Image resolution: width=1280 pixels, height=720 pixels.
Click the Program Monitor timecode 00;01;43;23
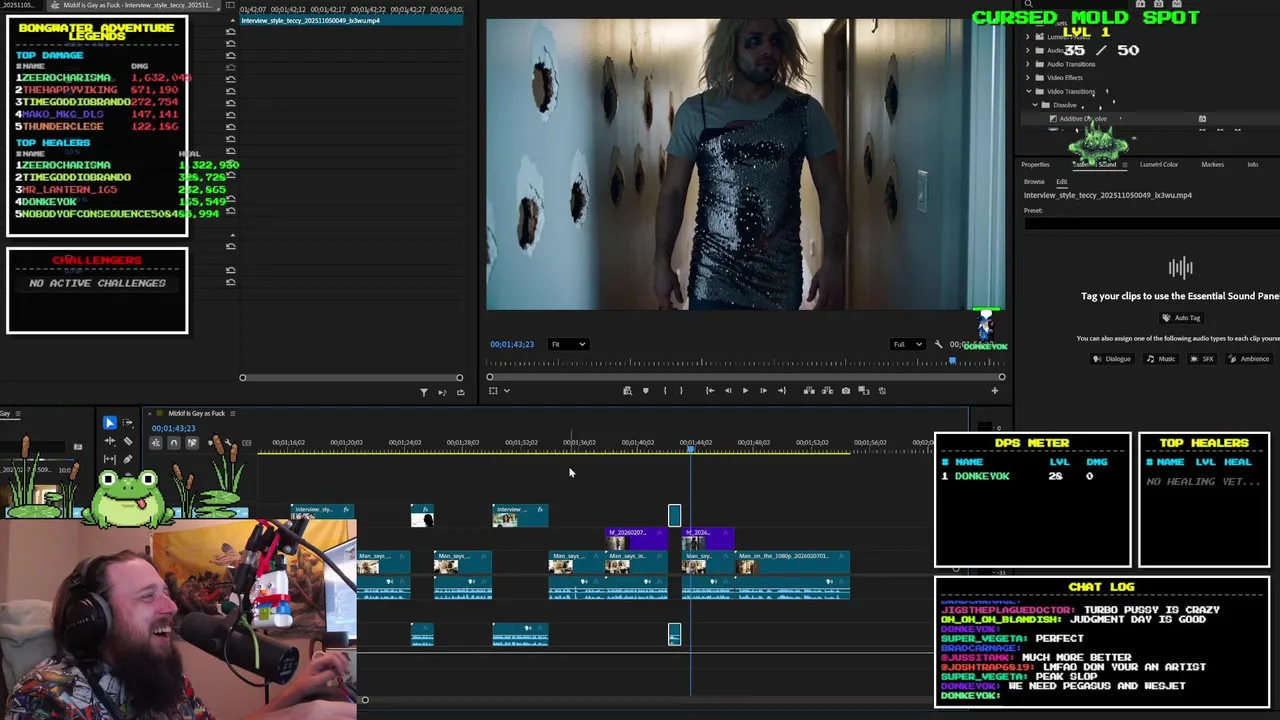point(511,344)
